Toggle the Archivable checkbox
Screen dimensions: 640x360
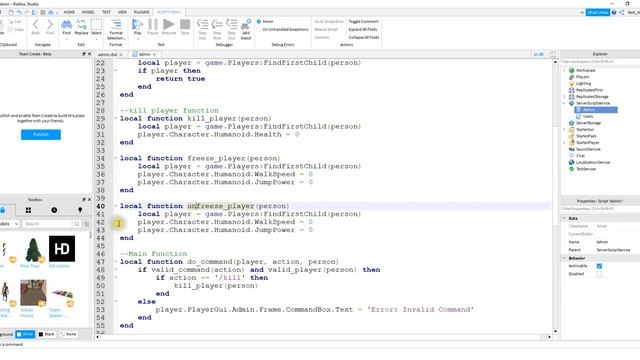[599, 266]
